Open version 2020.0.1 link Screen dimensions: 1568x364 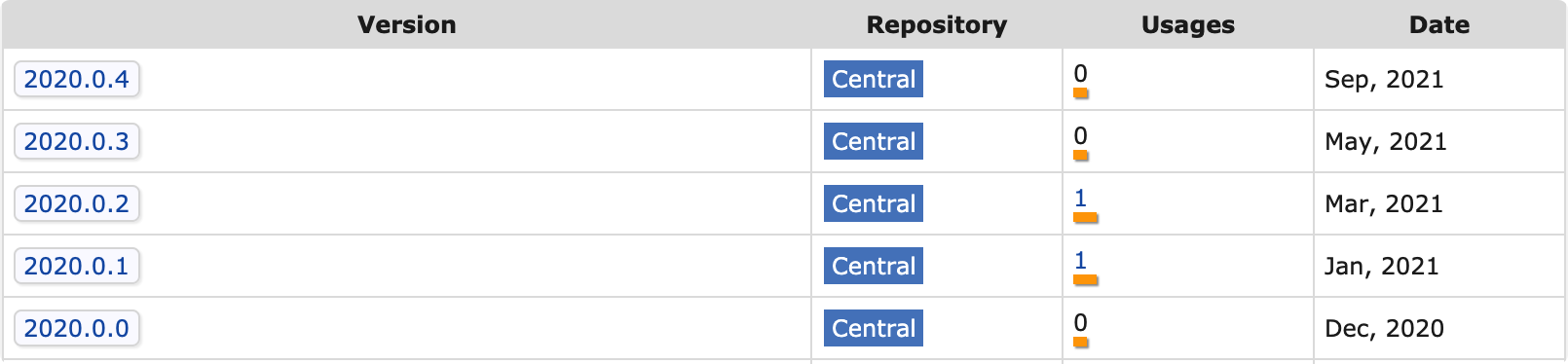click(77, 266)
